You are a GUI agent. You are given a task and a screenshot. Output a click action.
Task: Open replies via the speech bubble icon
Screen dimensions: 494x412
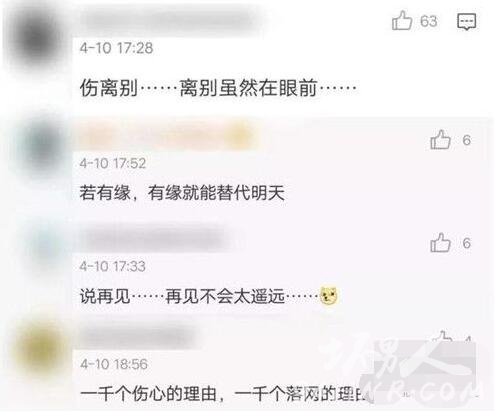click(466, 22)
